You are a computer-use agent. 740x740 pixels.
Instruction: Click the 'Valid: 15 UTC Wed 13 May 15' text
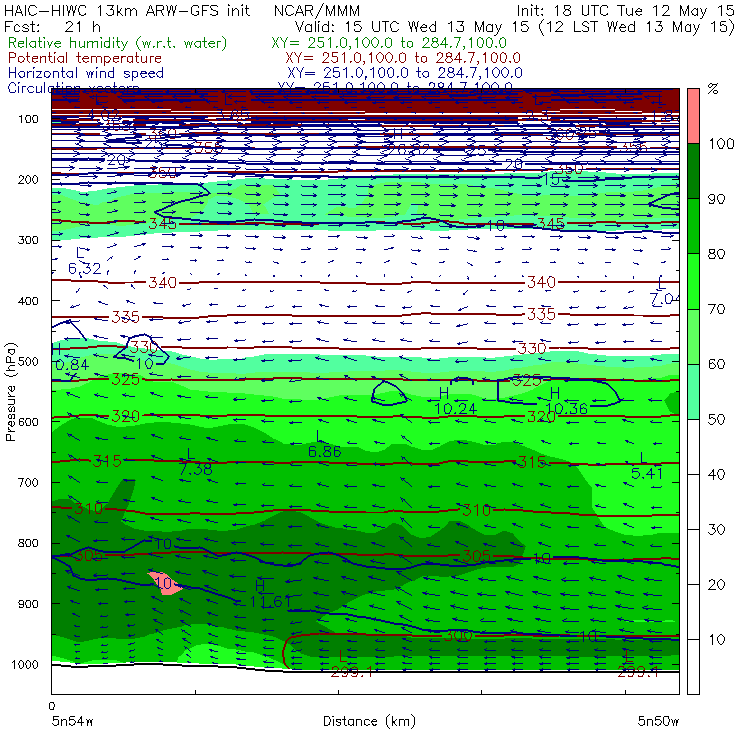414,27
